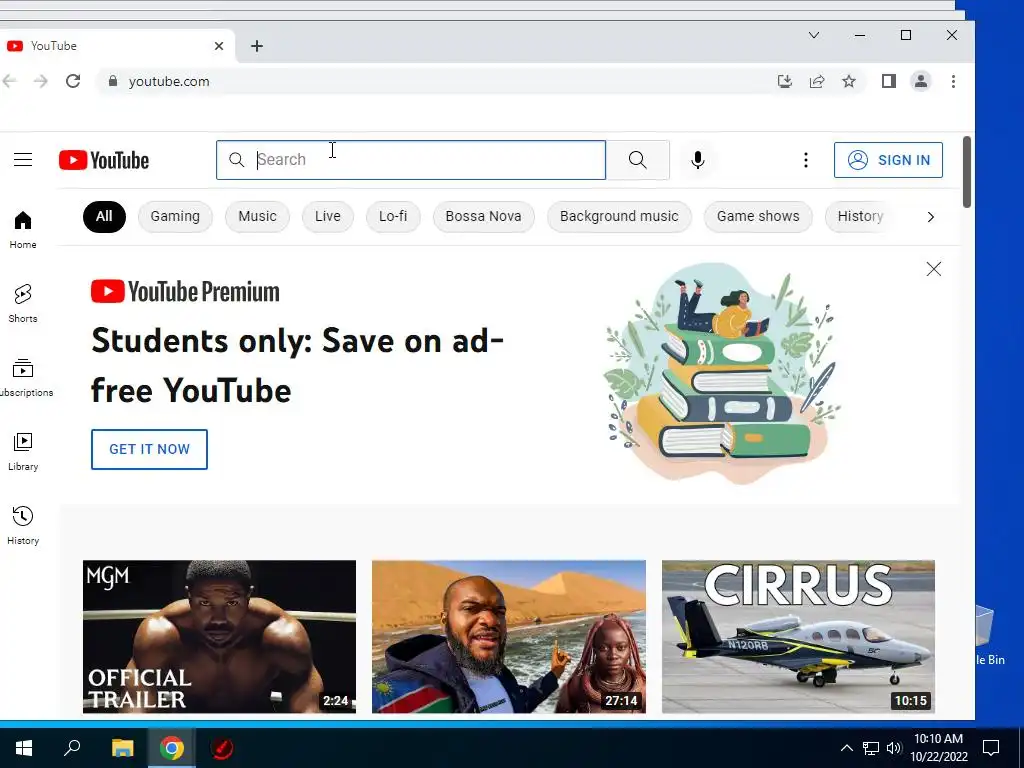
Task: Select the Background music chip
Action: tap(619, 217)
